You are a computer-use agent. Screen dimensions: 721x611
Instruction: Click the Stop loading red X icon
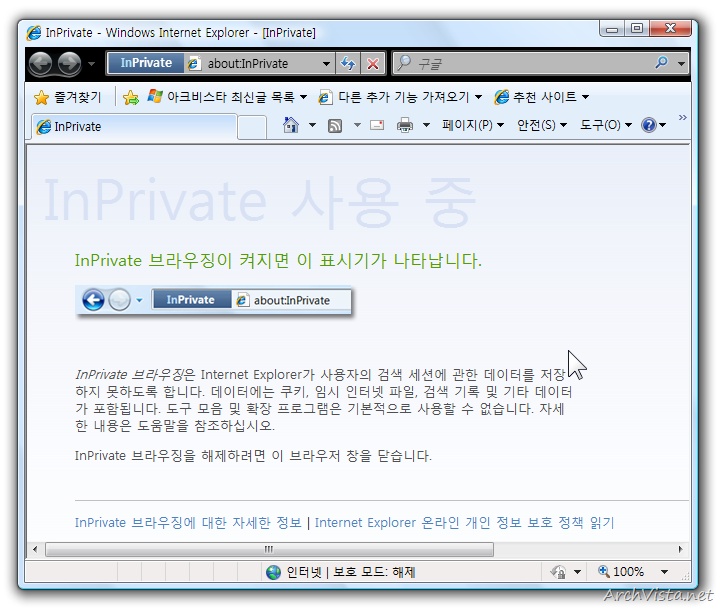(373, 63)
